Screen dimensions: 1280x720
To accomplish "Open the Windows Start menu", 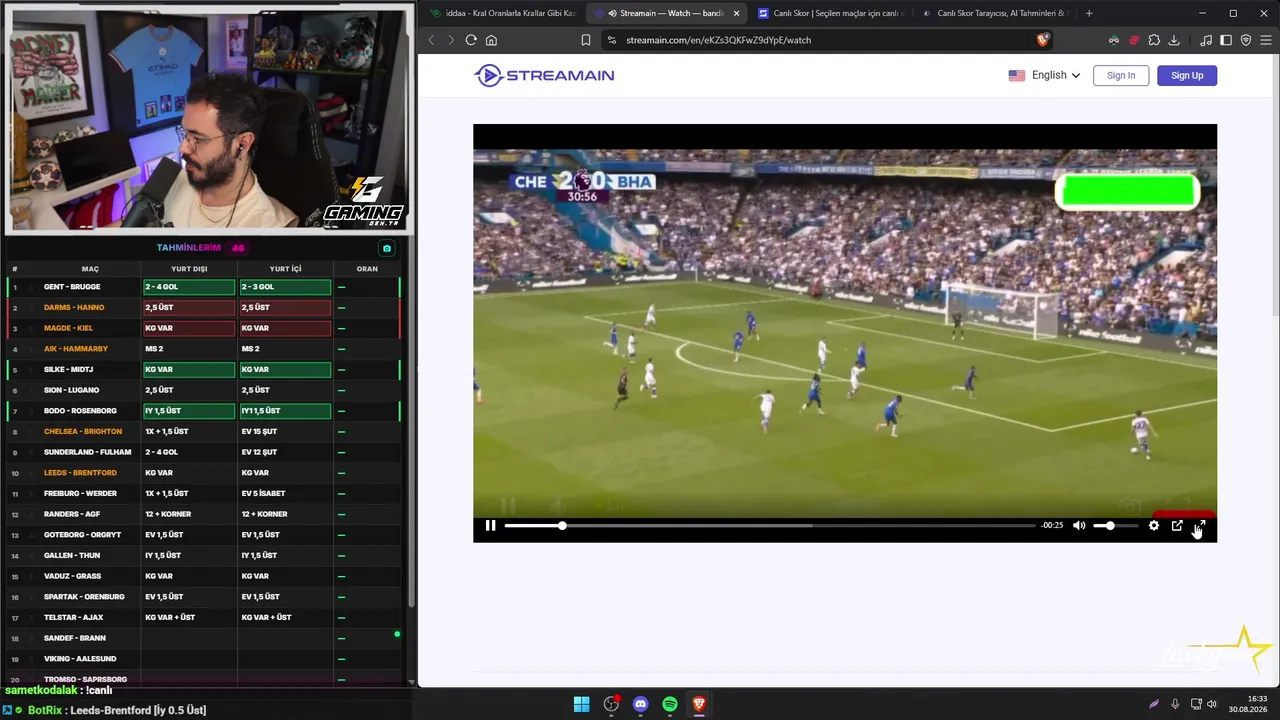I will pyautogui.click(x=581, y=704).
